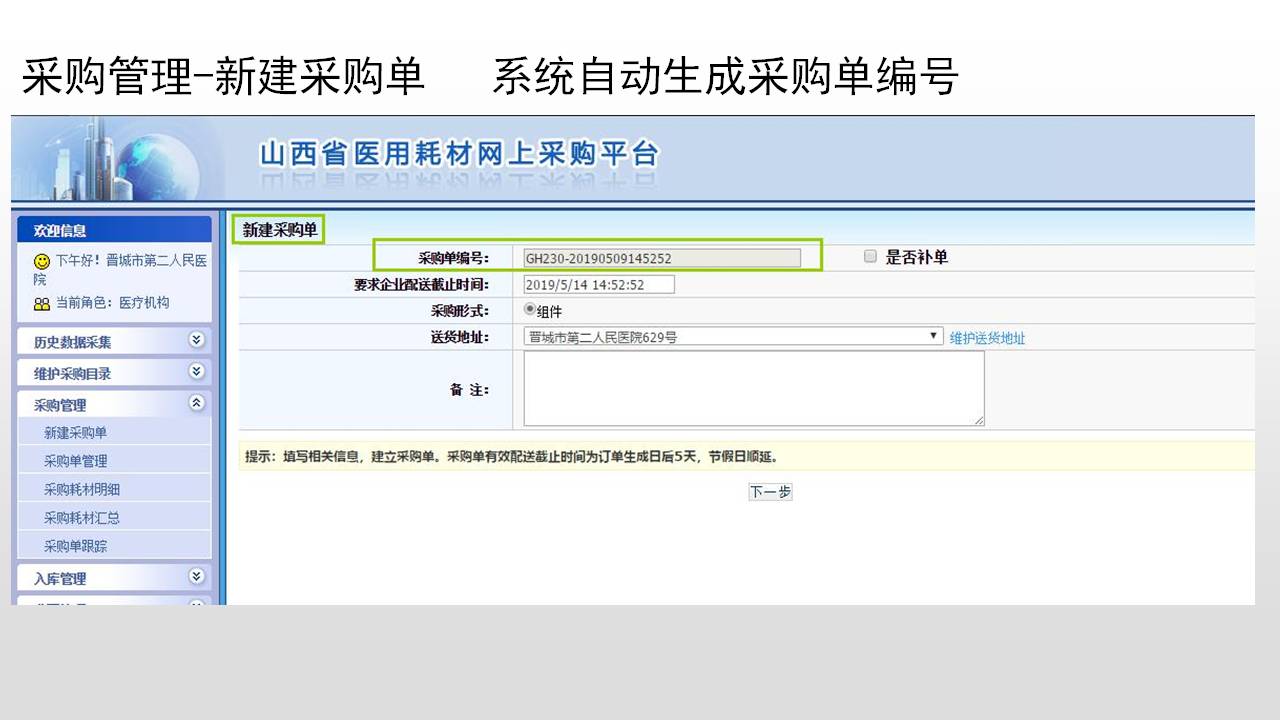Viewport: 1280px width, 720px height.
Task: Click the 下一步 button
Action: click(770, 492)
